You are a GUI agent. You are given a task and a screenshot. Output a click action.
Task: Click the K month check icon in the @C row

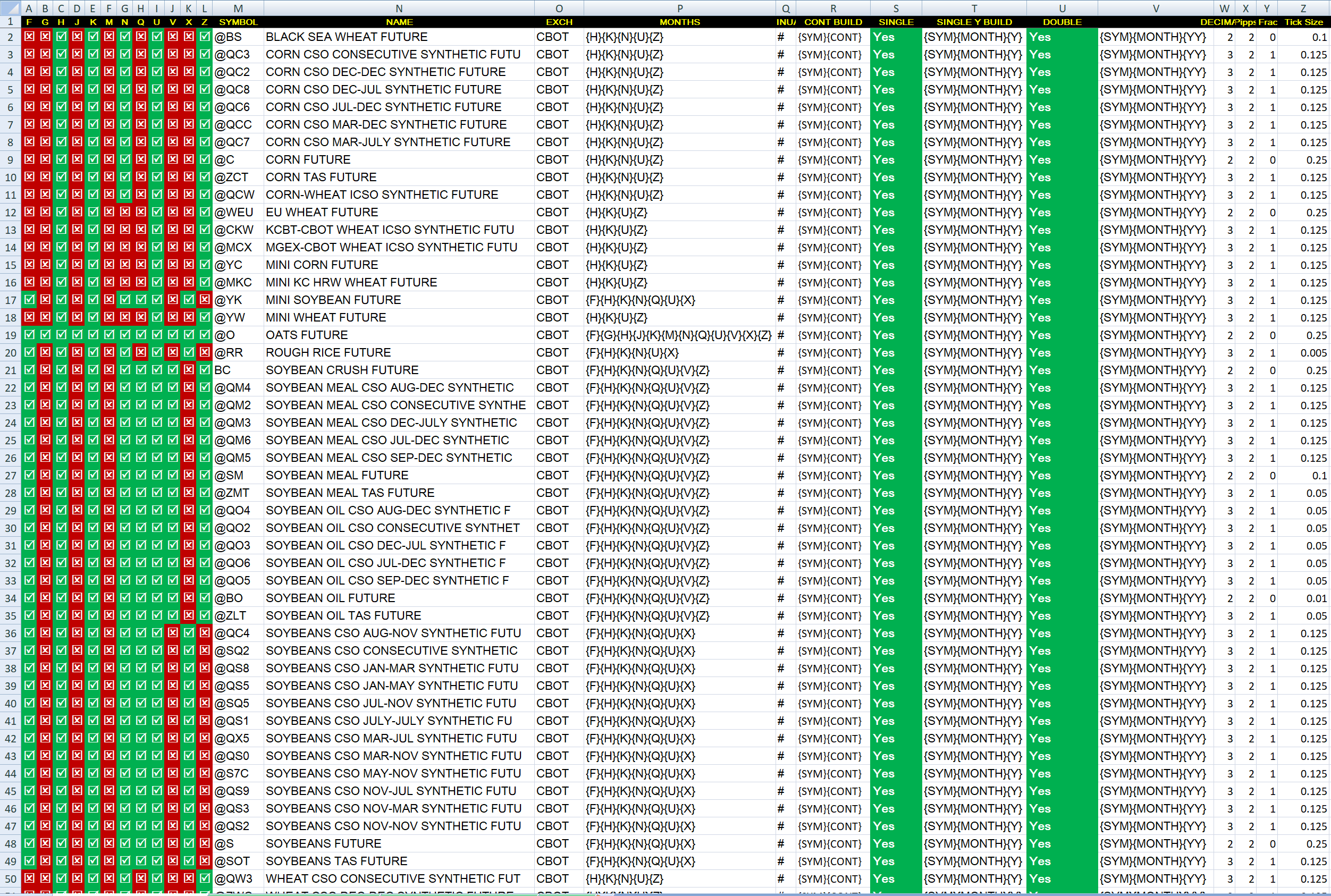tap(93, 159)
